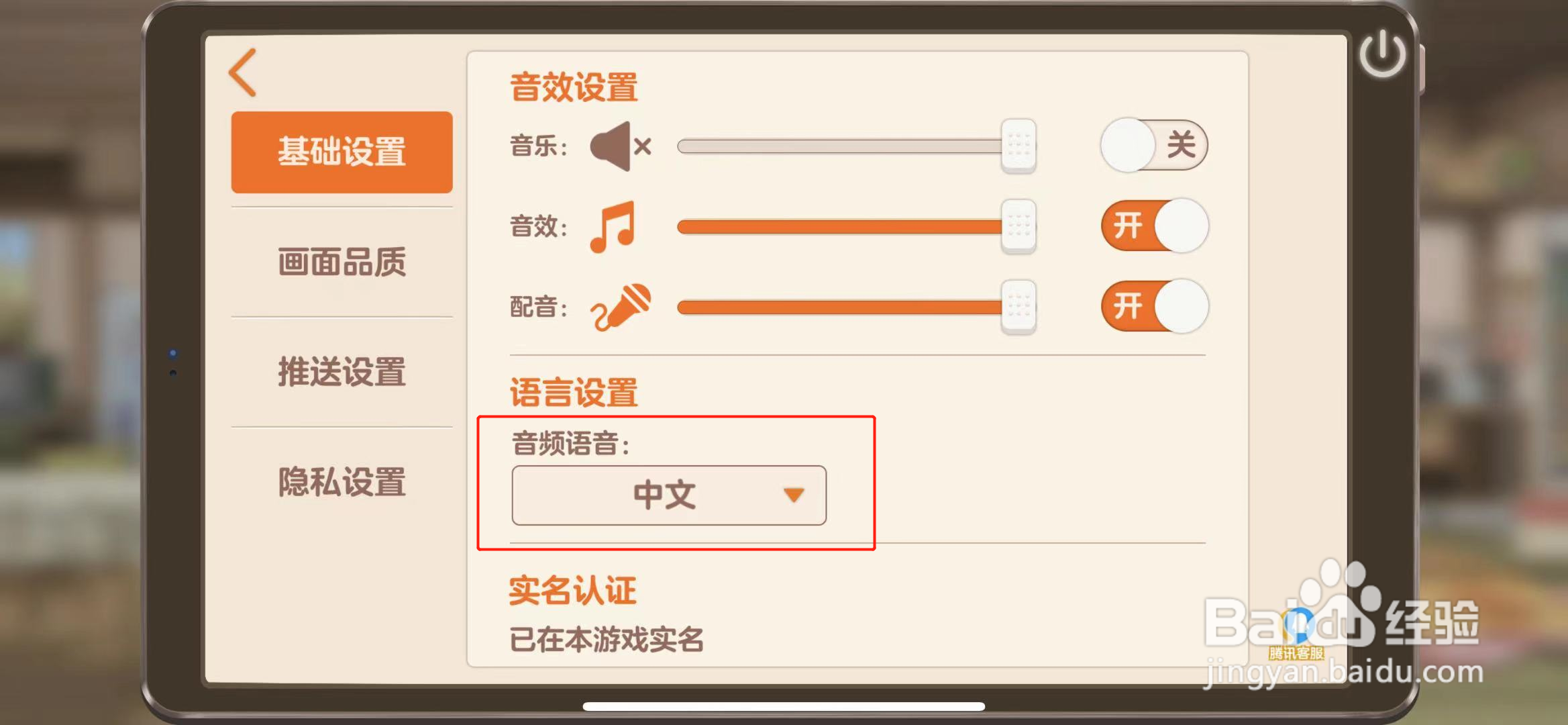1568x725 pixels.
Task: Click the sound effects volume slider handle
Action: [x=1018, y=226]
